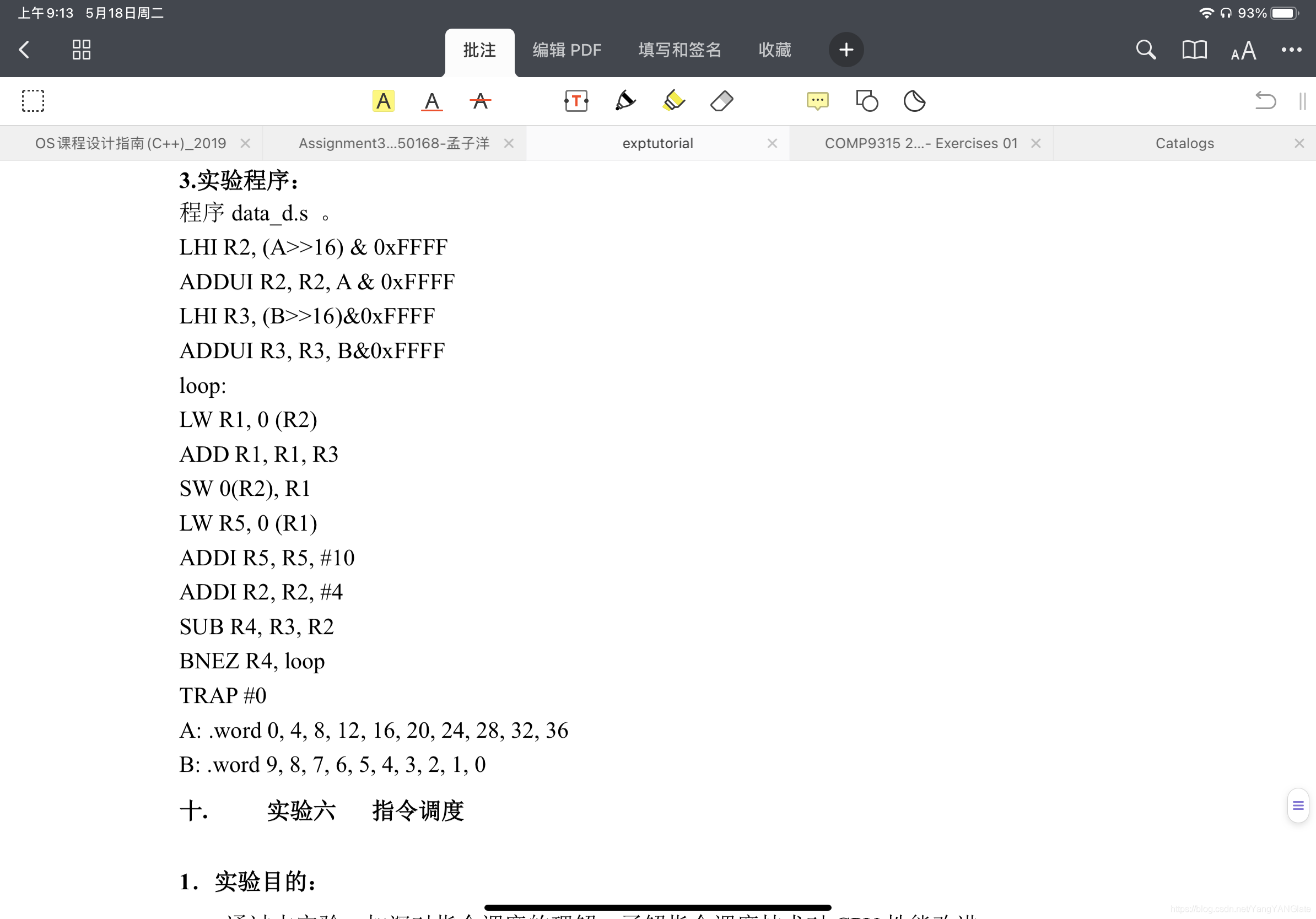Screen dimensions: 1316x919
Task: Open the thumbnail grid view
Action: [82, 50]
